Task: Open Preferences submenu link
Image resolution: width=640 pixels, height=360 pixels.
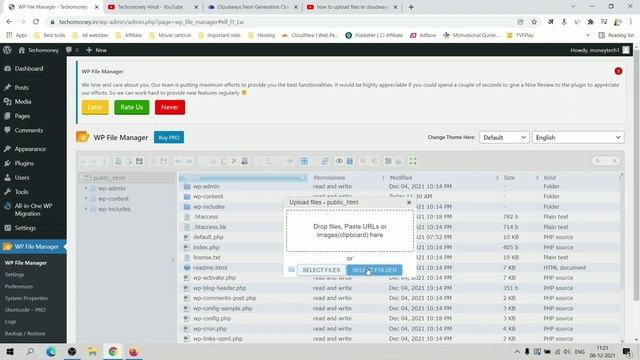Action: (x=19, y=287)
